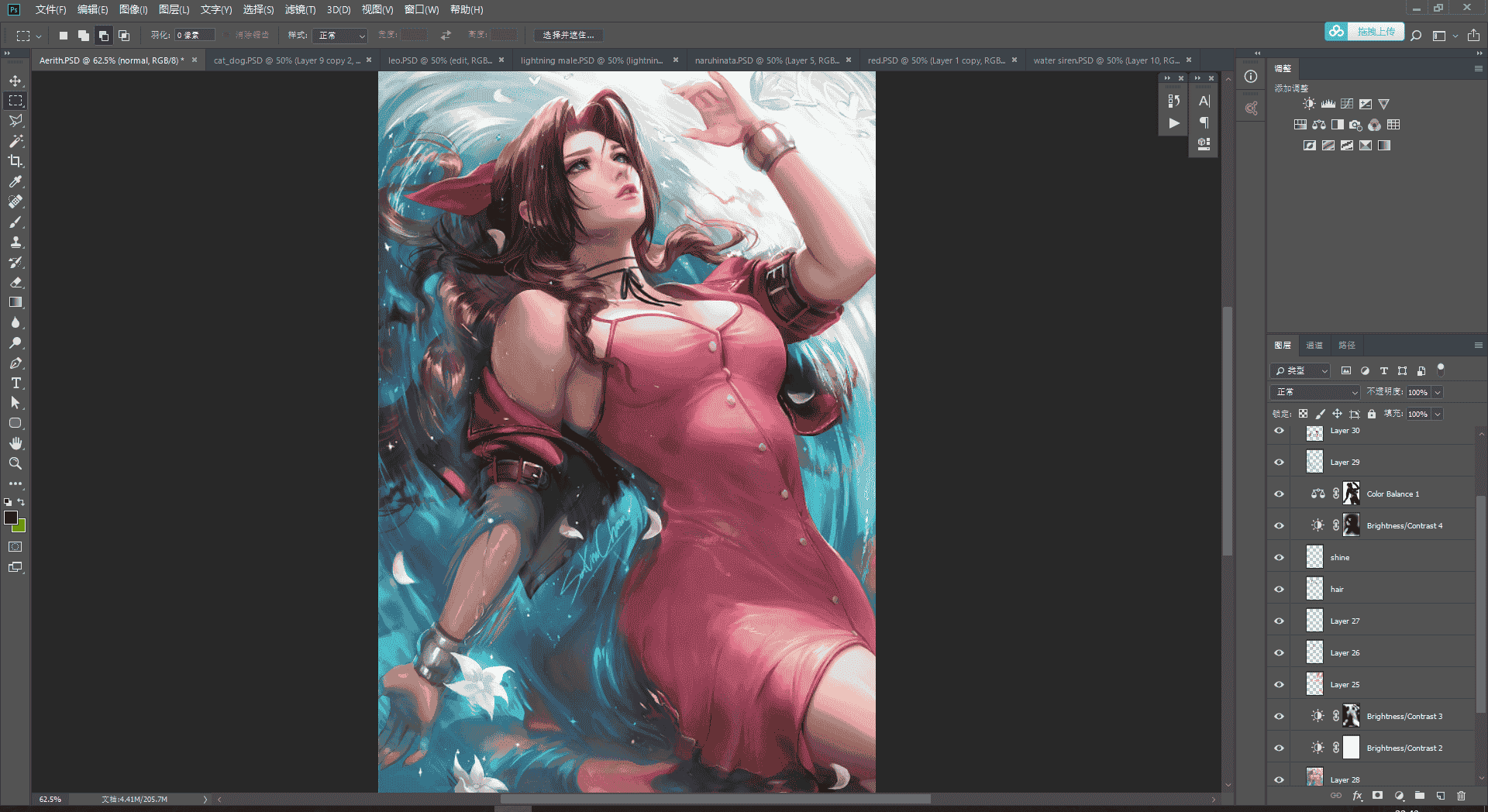Image resolution: width=1488 pixels, height=812 pixels.
Task: Open the Layers panel options menu
Action: point(1478,345)
